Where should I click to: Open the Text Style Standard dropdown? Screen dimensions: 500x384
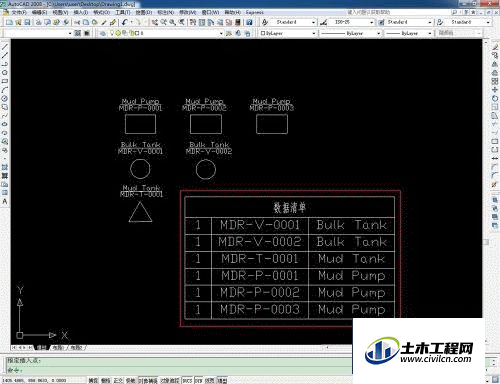(x=313, y=22)
